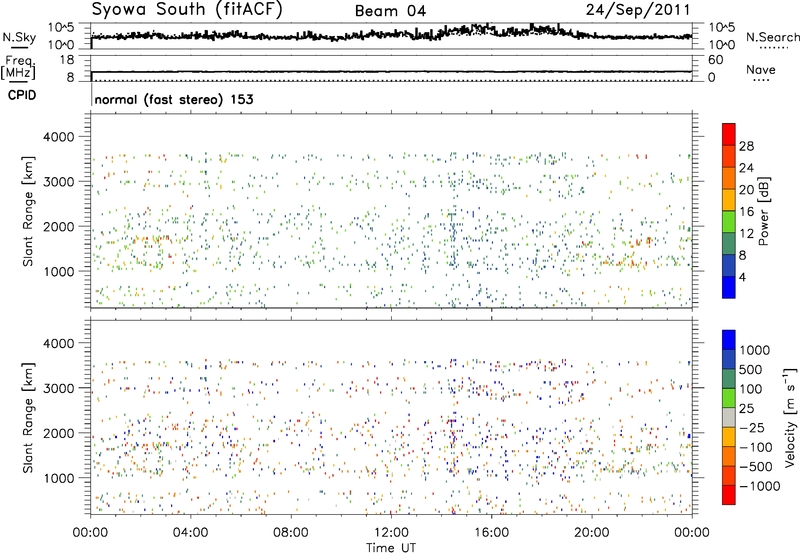The height and width of the screenshot is (554, 800).
Task: Click the "12:00" time axis label
Action: [x=391, y=532]
